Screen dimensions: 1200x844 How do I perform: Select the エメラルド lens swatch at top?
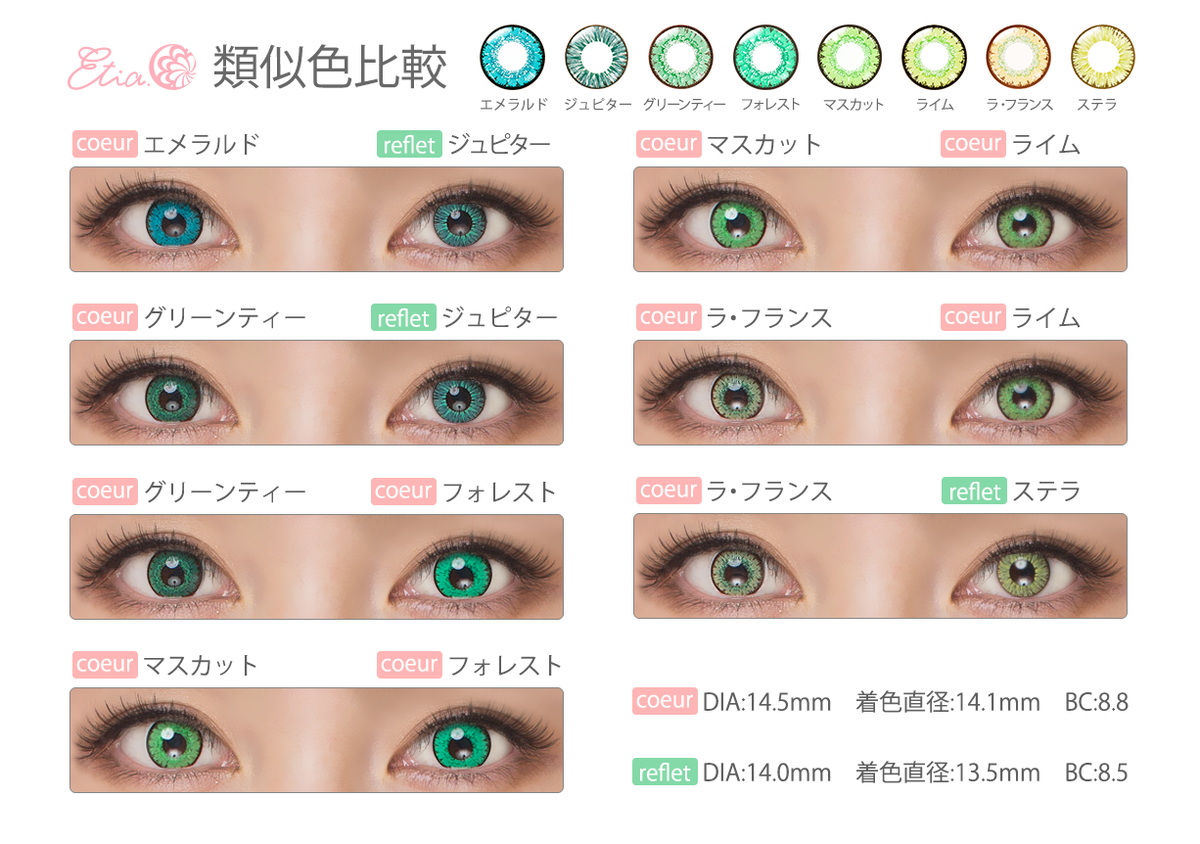513,57
